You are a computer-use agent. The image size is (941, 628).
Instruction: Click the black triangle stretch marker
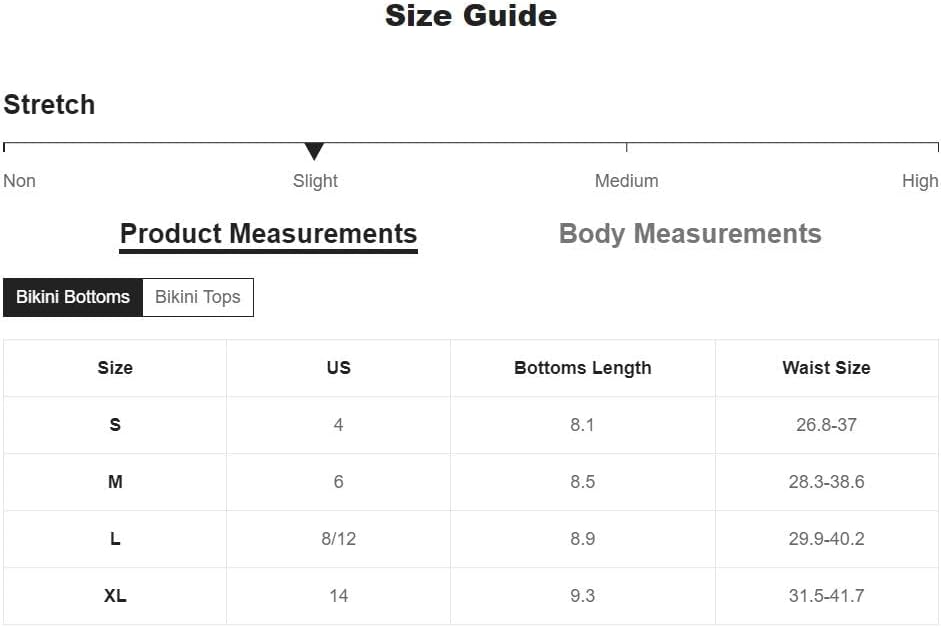314,151
